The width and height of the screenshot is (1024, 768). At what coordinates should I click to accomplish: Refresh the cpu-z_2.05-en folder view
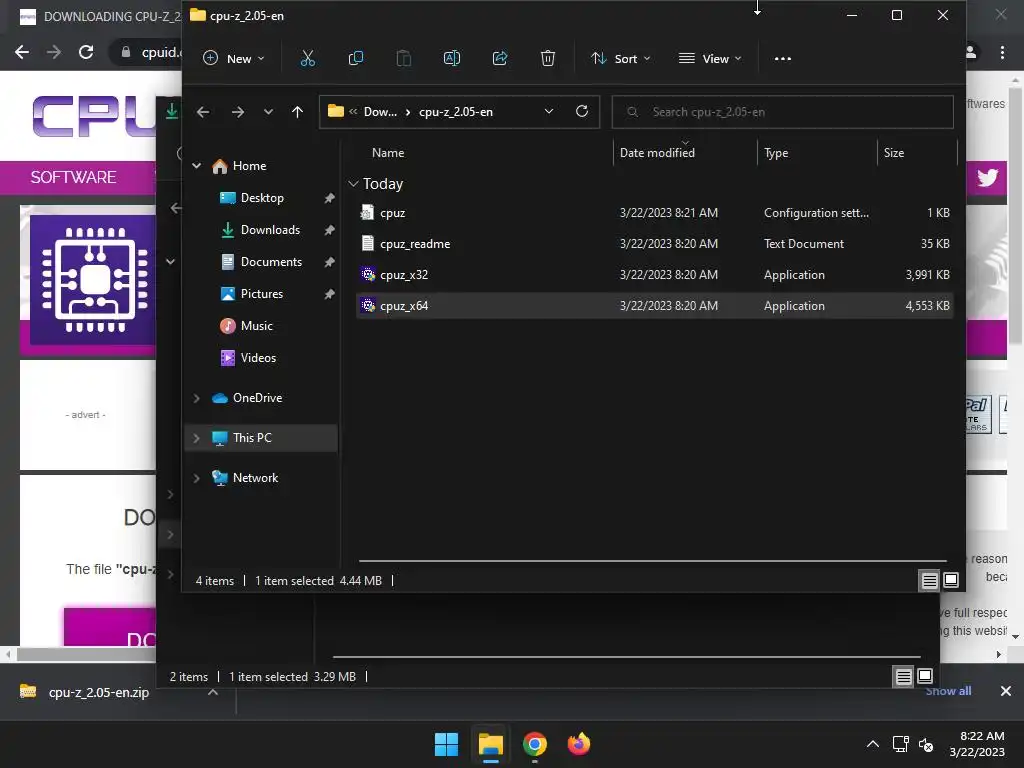pos(582,112)
